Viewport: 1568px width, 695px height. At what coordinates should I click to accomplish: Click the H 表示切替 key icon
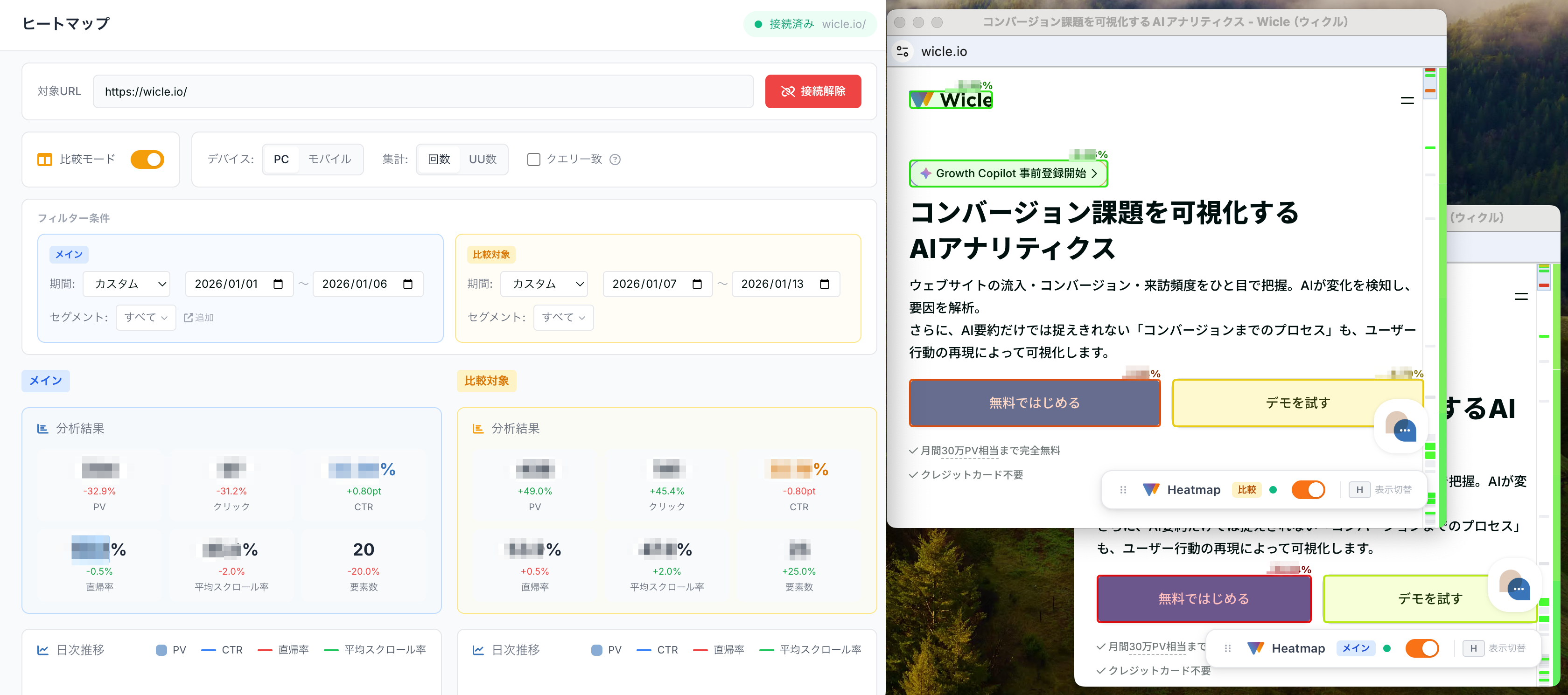coord(1359,490)
